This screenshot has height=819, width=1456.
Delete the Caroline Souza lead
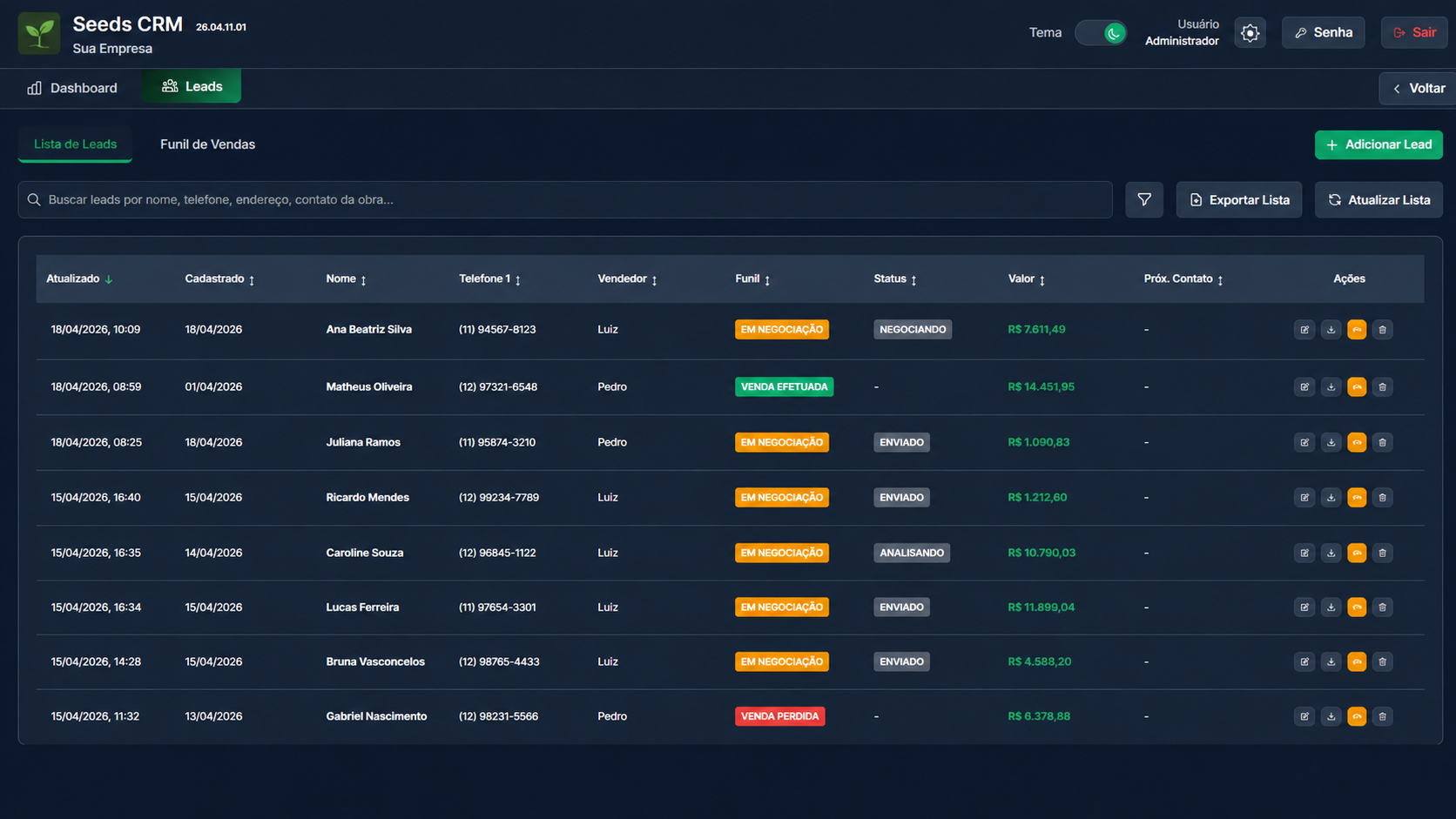click(x=1382, y=553)
